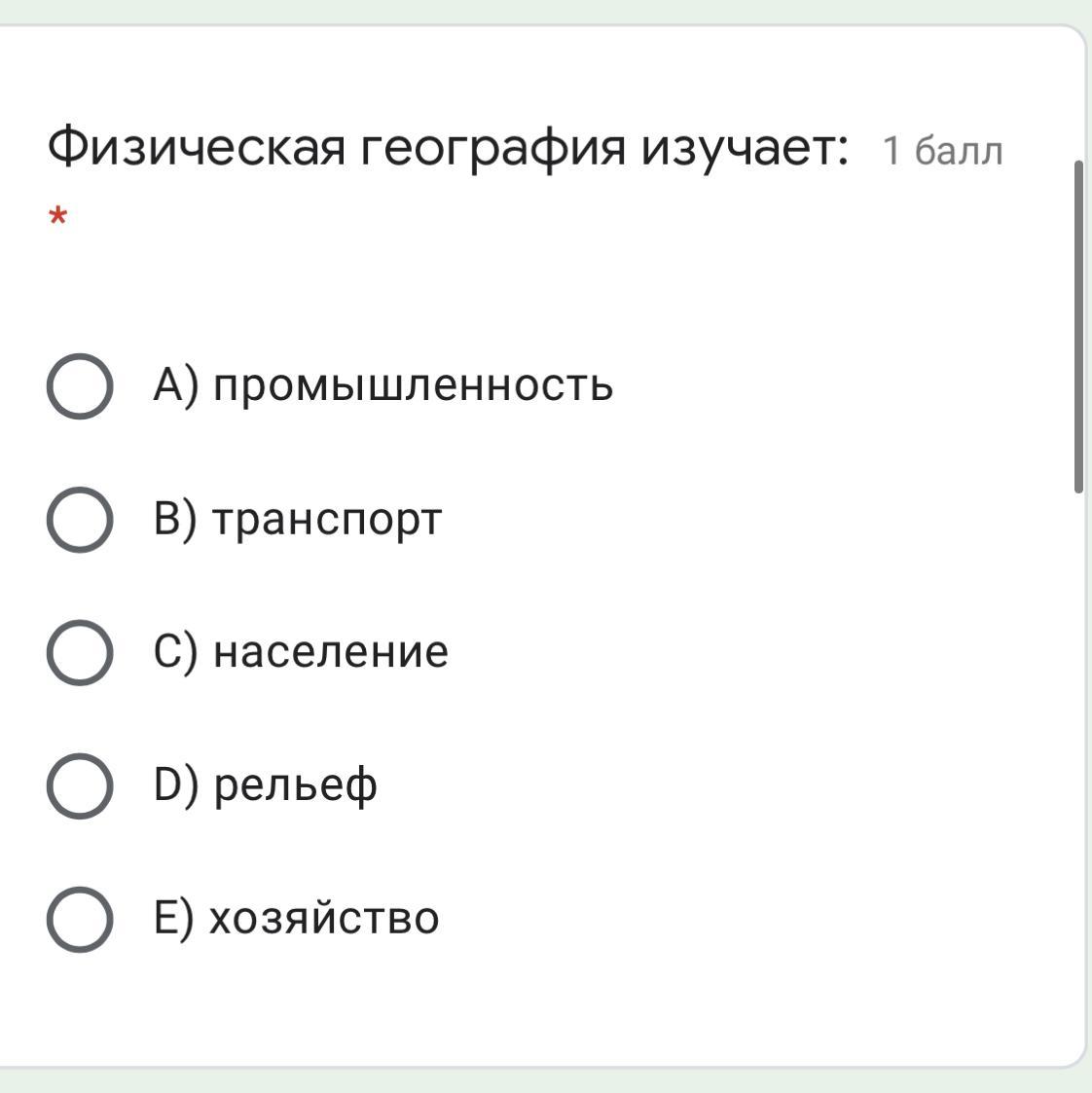Pick the D) рельеф radio circle
1092x1093 pixels.
click(80, 785)
